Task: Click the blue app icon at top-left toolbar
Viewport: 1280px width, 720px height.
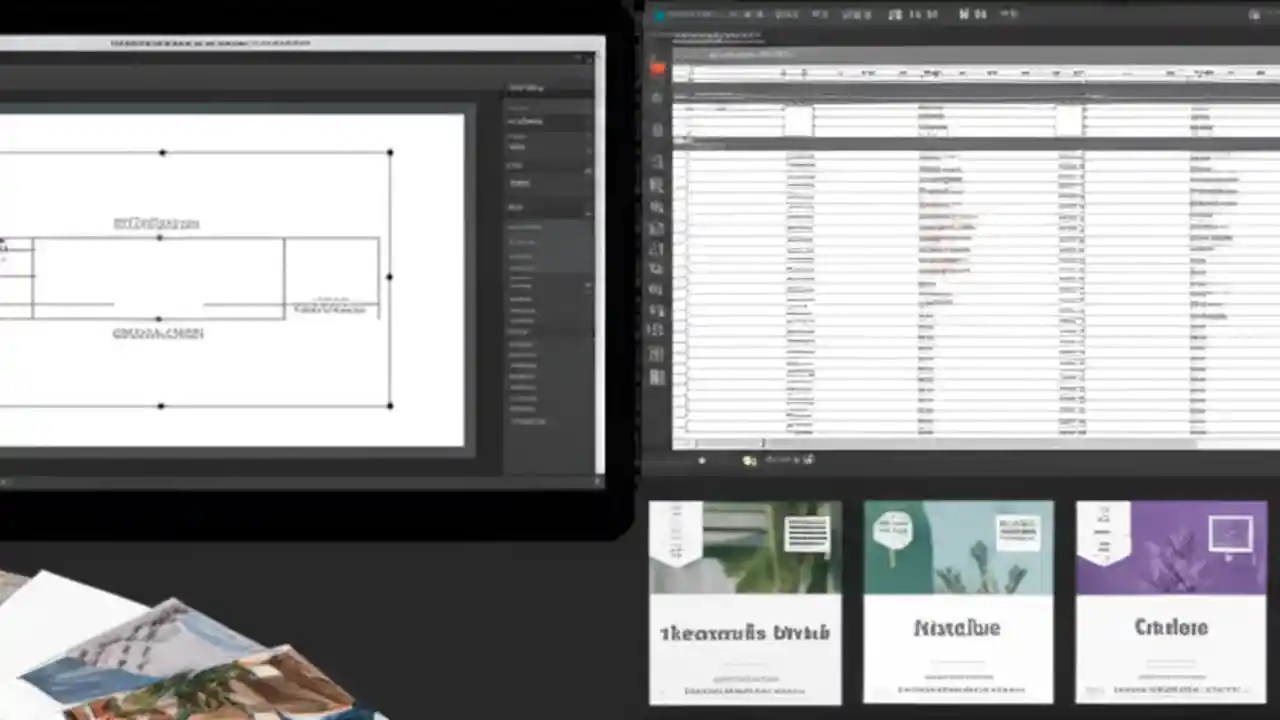Action: coord(660,14)
